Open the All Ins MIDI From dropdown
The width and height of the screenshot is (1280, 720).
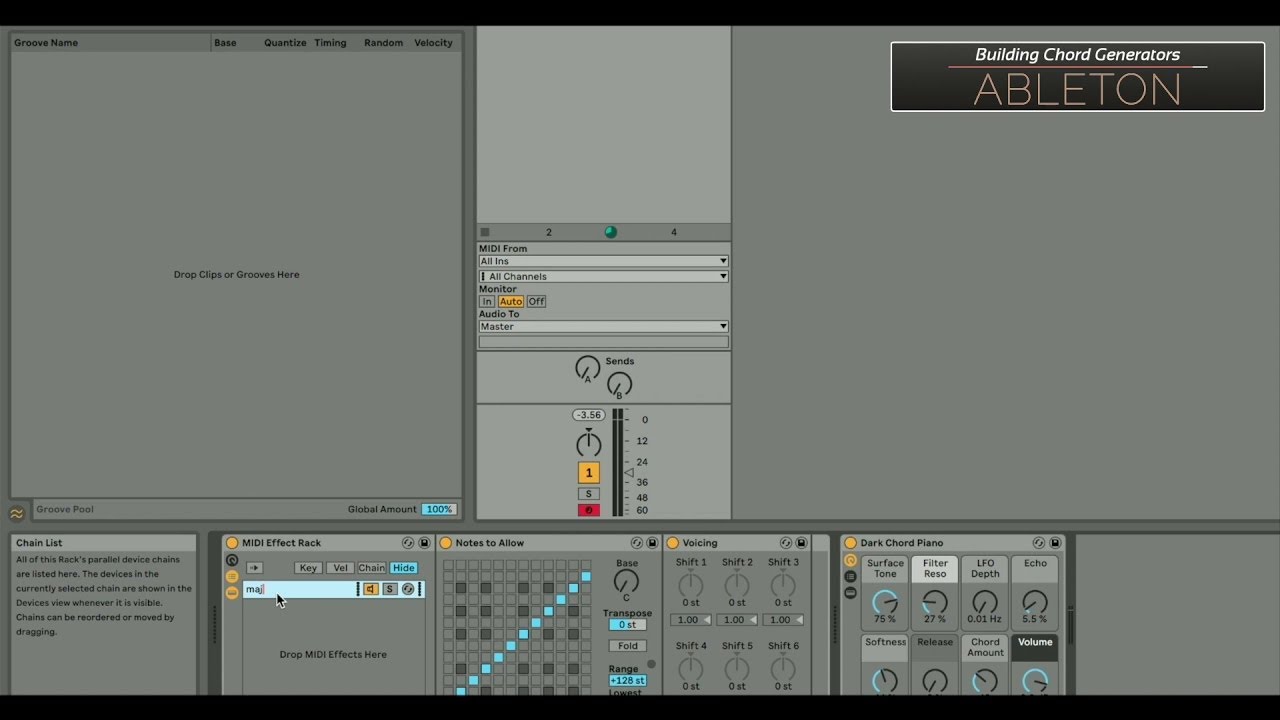coord(603,261)
